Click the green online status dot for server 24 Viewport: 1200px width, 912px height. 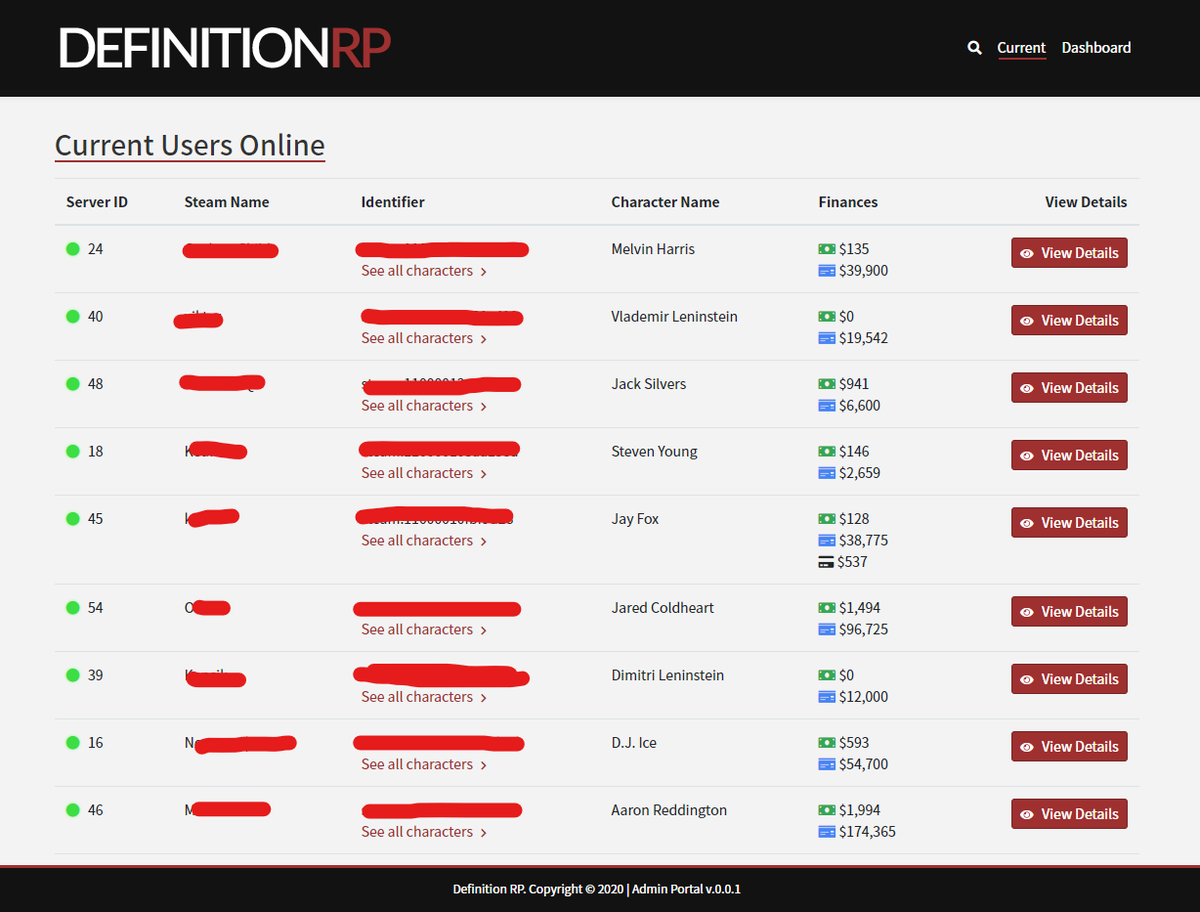point(73,249)
